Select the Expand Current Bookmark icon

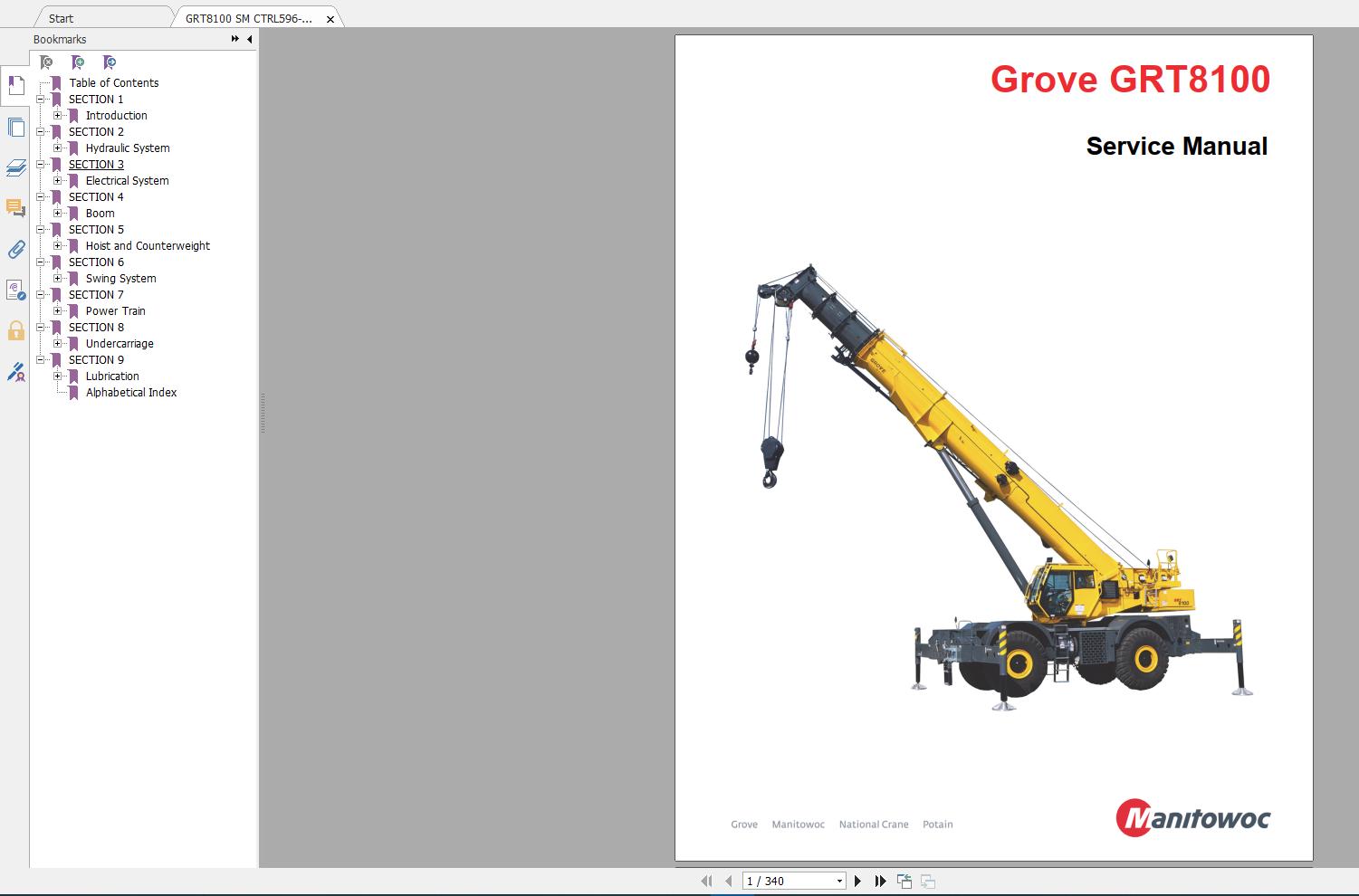(109, 62)
